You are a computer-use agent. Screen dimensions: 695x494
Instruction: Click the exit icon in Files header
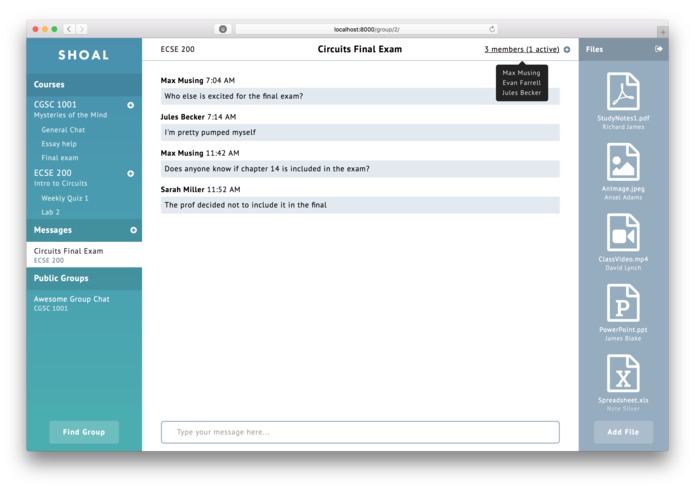pyautogui.click(x=659, y=49)
